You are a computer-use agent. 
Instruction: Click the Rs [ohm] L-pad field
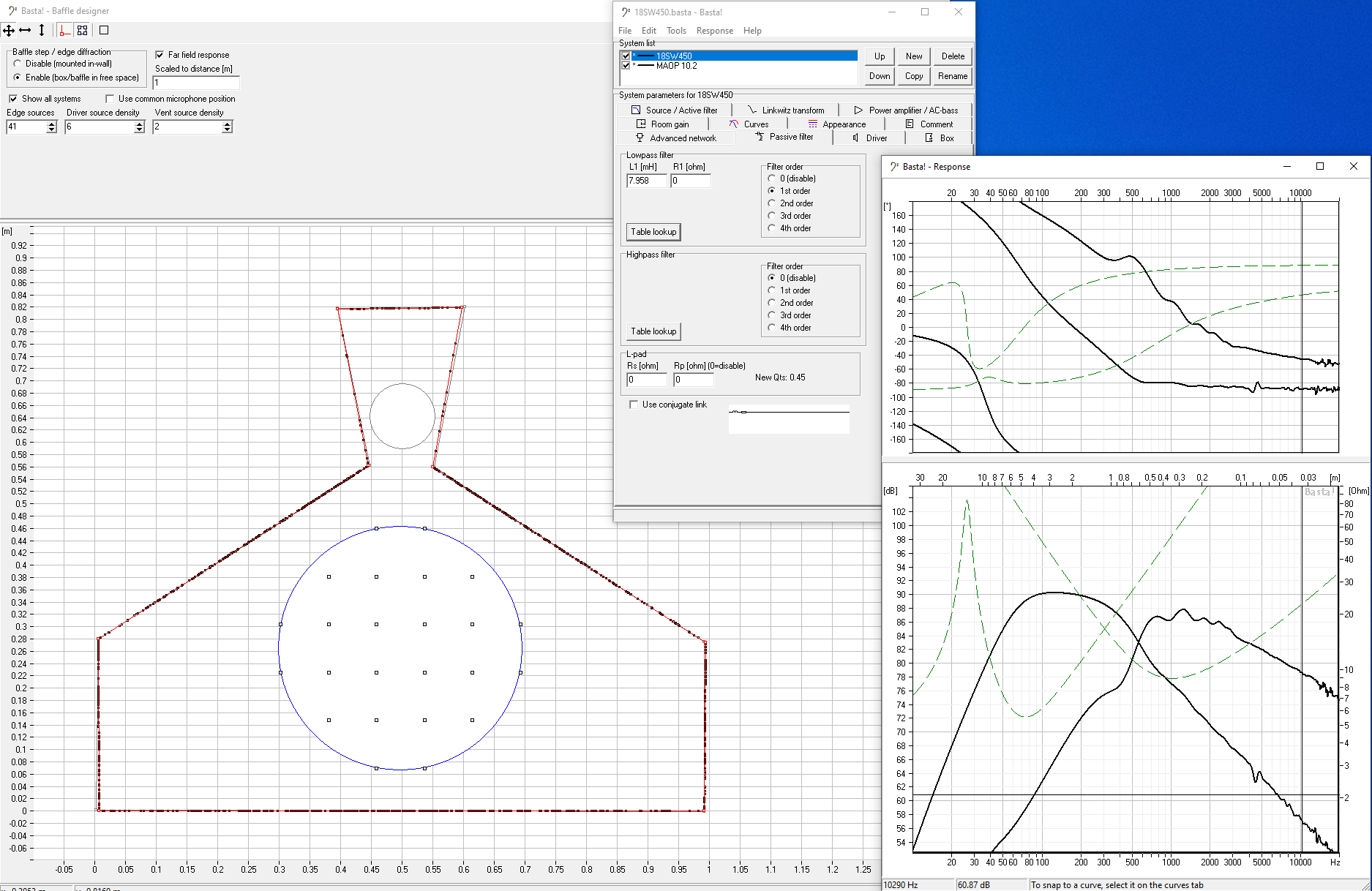point(647,380)
